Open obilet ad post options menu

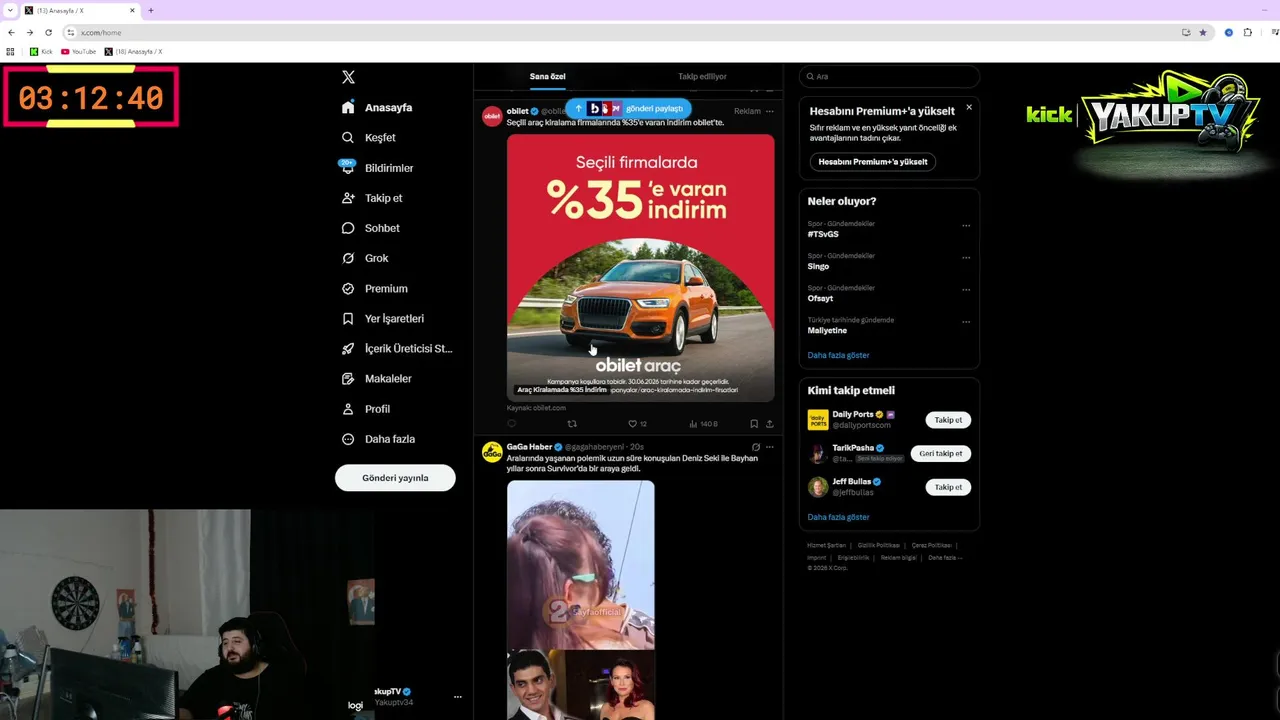tap(769, 111)
